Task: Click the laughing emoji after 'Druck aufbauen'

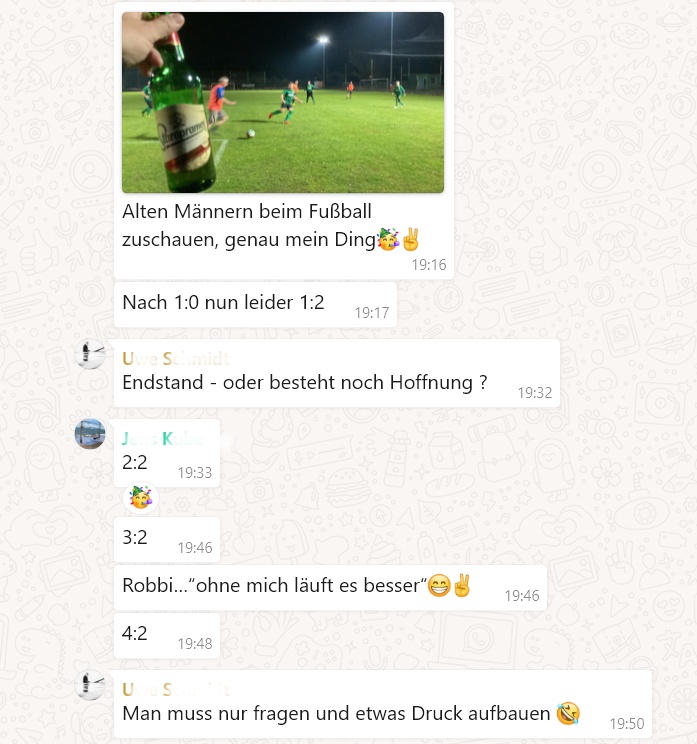Action: pyautogui.click(x=568, y=713)
